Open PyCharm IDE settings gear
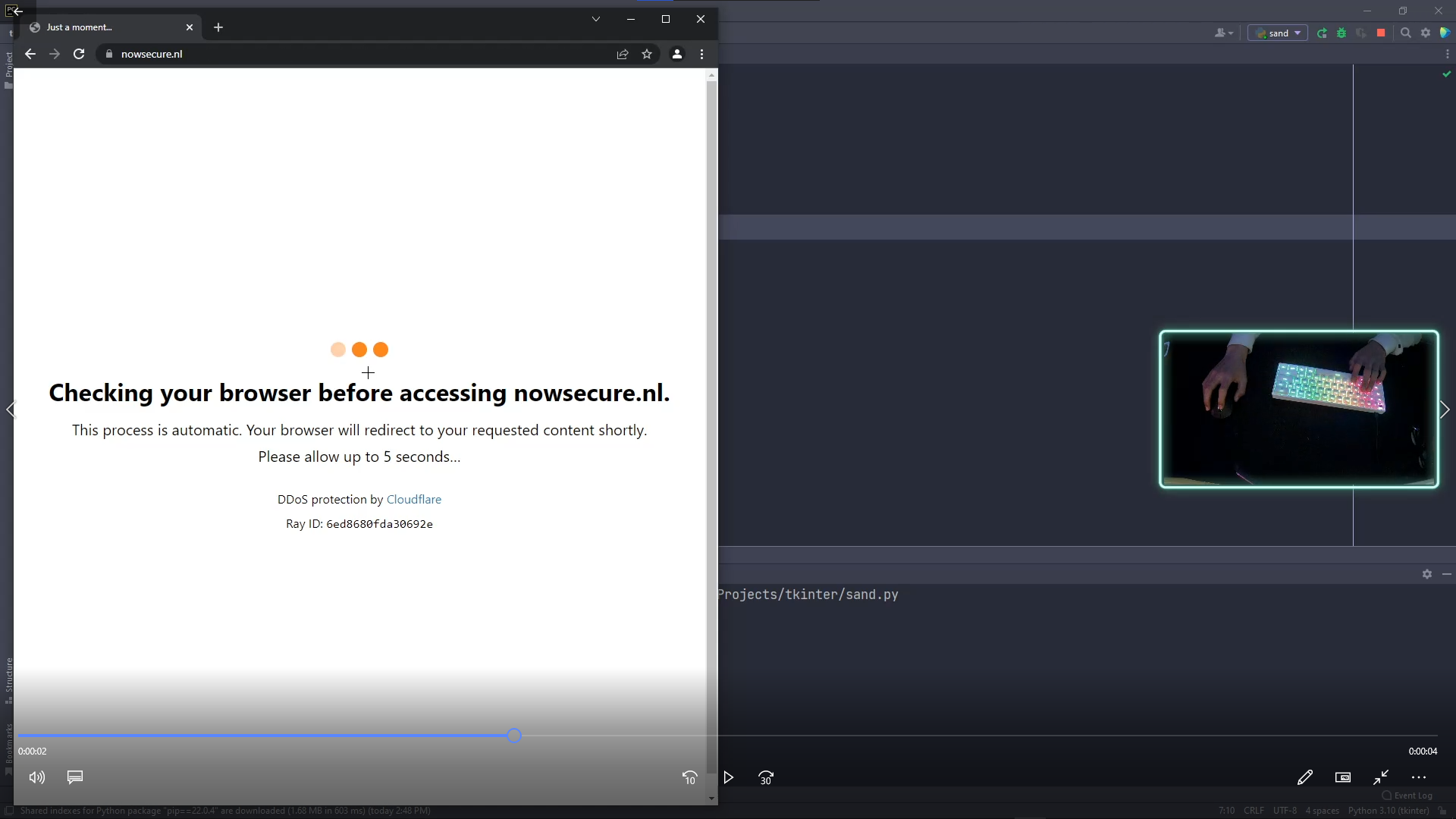 click(x=1426, y=33)
